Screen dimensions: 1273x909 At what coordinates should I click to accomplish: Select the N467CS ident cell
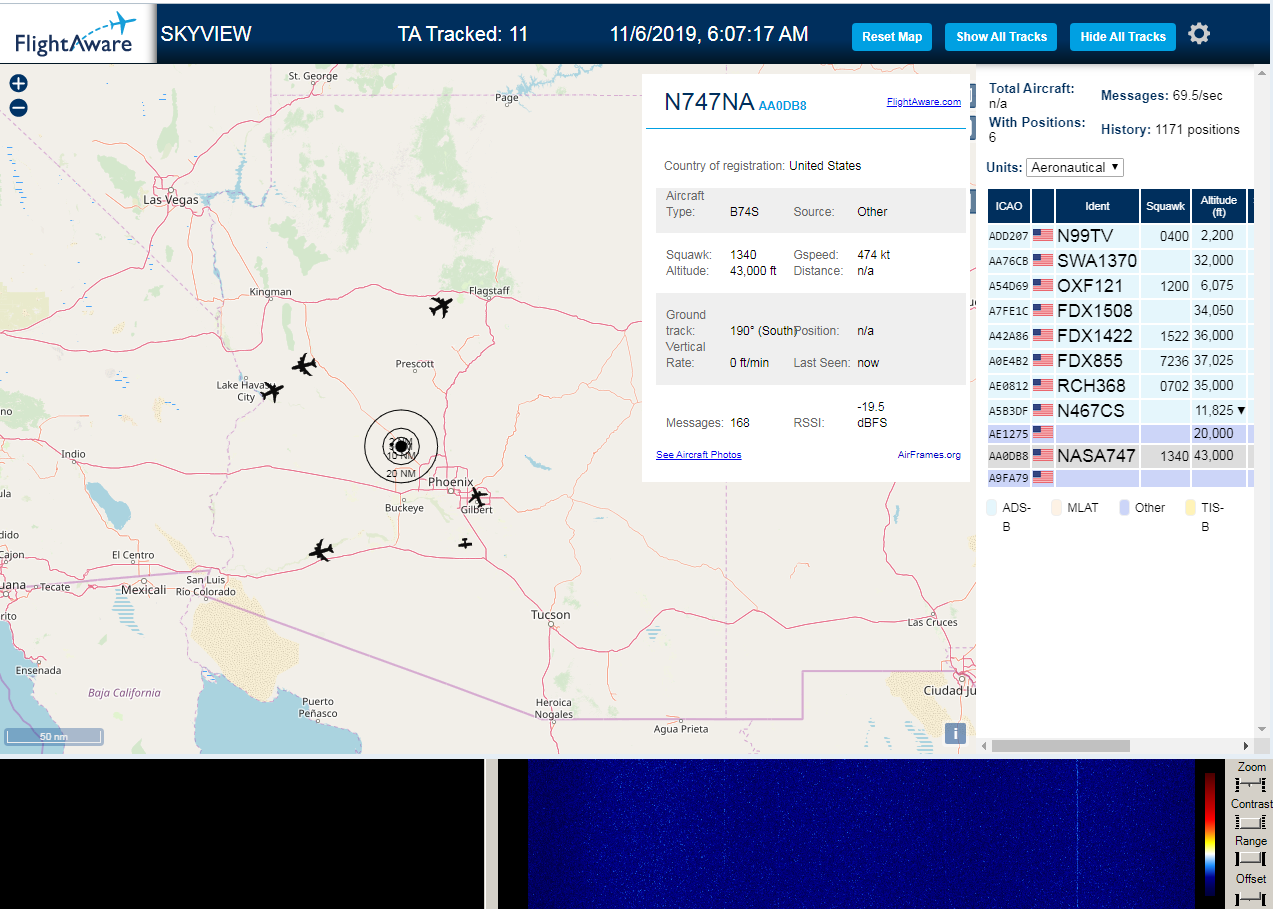(x=1097, y=410)
